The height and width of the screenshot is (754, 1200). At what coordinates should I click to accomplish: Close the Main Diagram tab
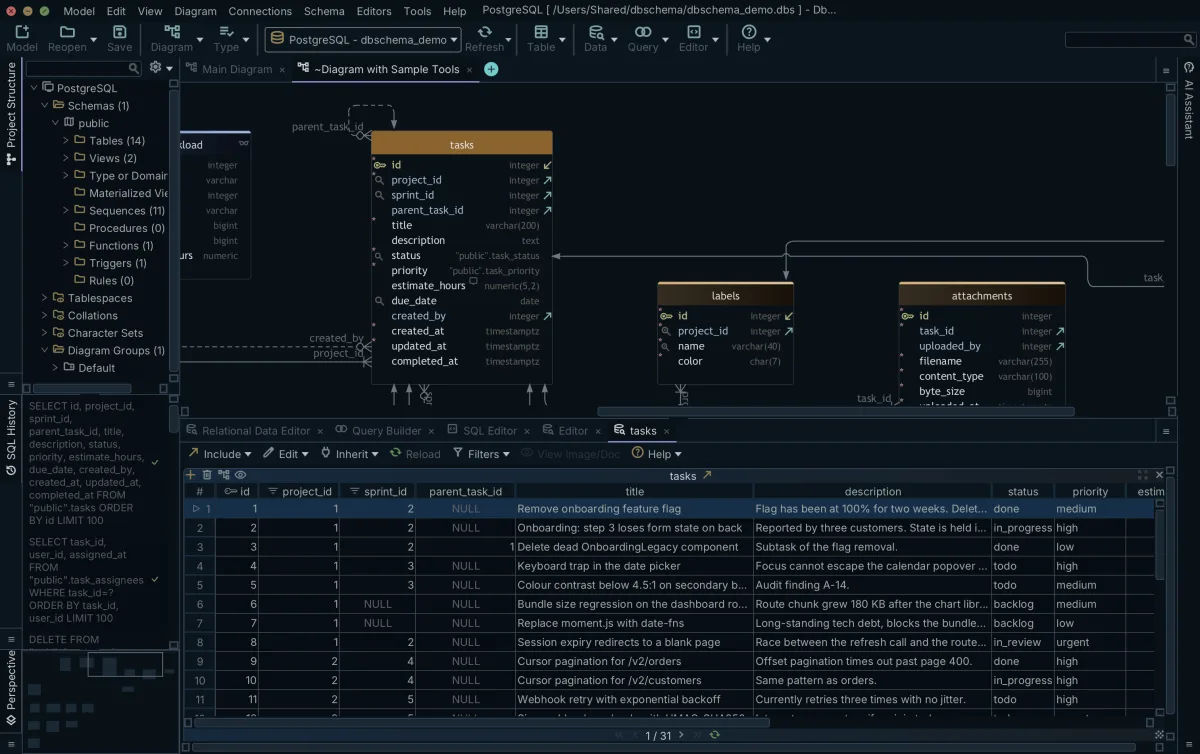pyautogui.click(x=282, y=70)
